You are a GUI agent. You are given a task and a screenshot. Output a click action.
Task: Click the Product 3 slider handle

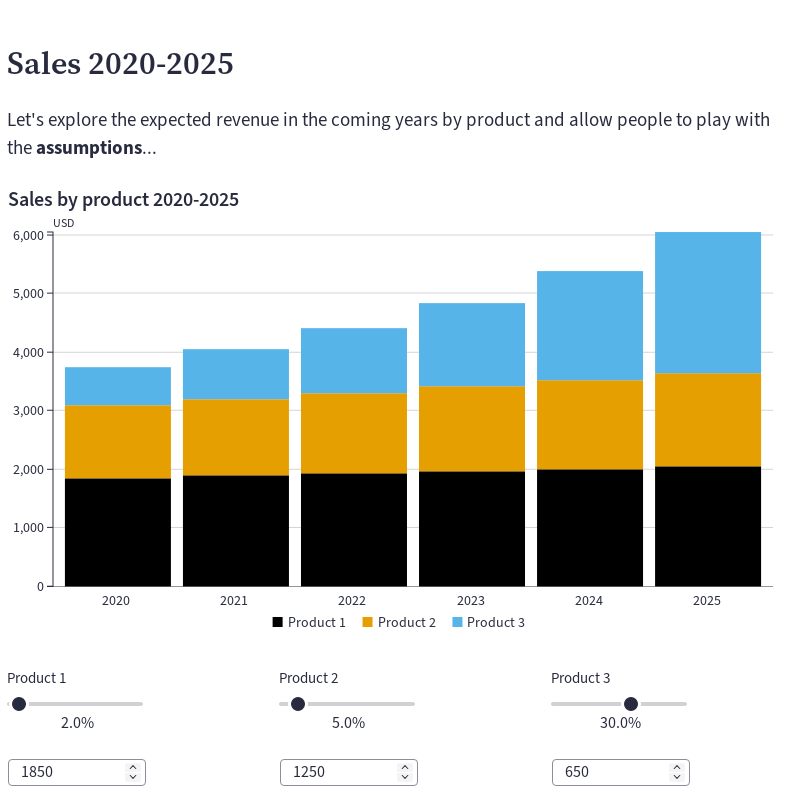(x=629, y=704)
